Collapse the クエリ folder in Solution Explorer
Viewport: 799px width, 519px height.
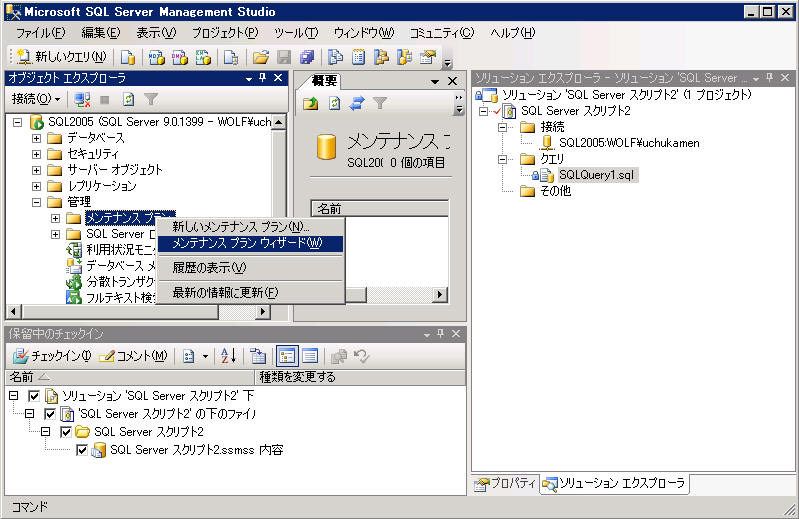(x=502, y=159)
